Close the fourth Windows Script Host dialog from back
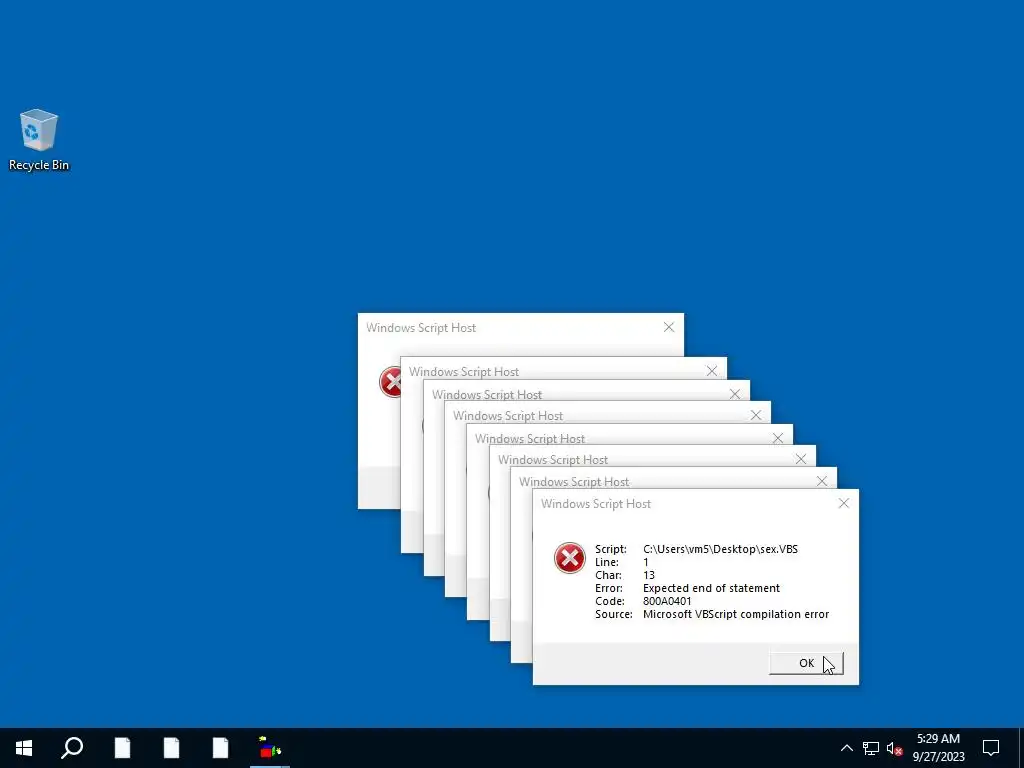The height and width of the screenshot is (768, 1024). (756, 415)
